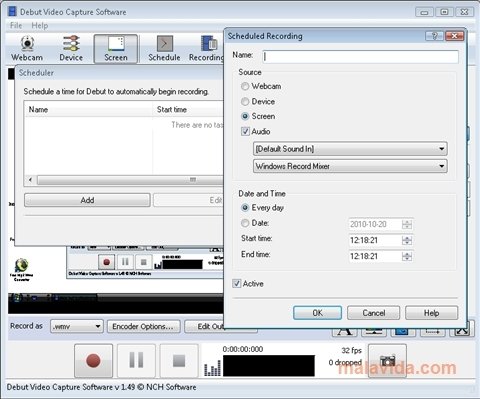Open Encoder Options
Image resolution: width=480 pixels, height=399 pixels.
143,326
